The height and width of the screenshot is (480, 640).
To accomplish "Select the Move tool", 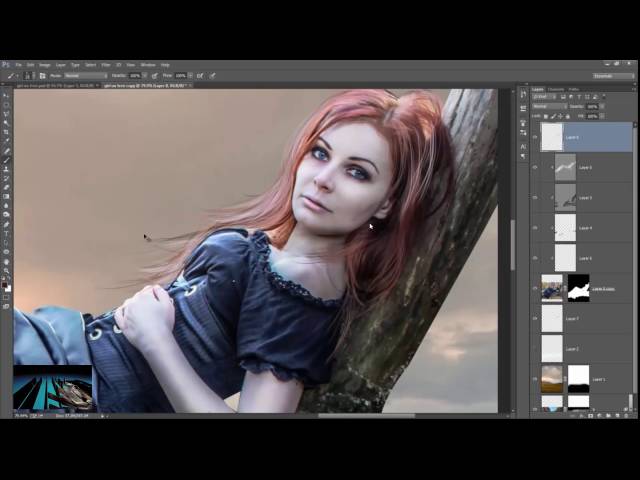I will pyautogui.click(x=6, y=95).
